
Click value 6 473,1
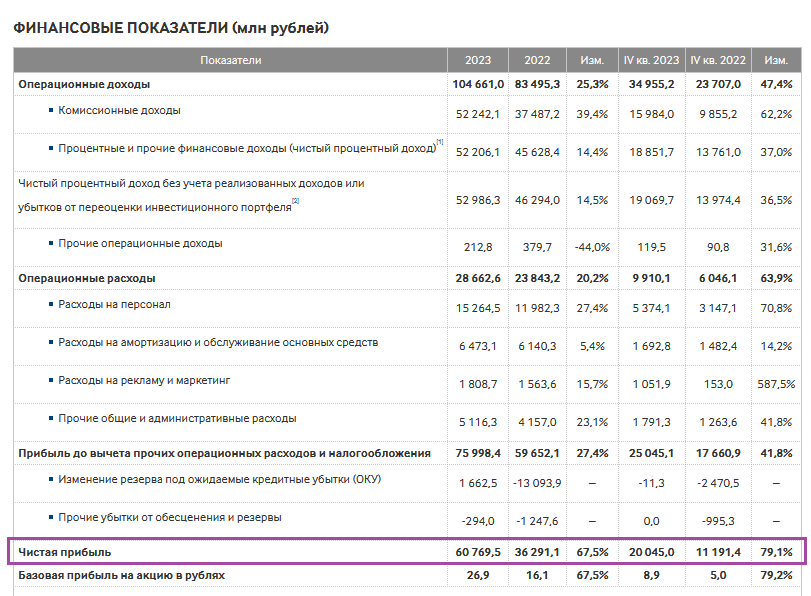point(478,346)
